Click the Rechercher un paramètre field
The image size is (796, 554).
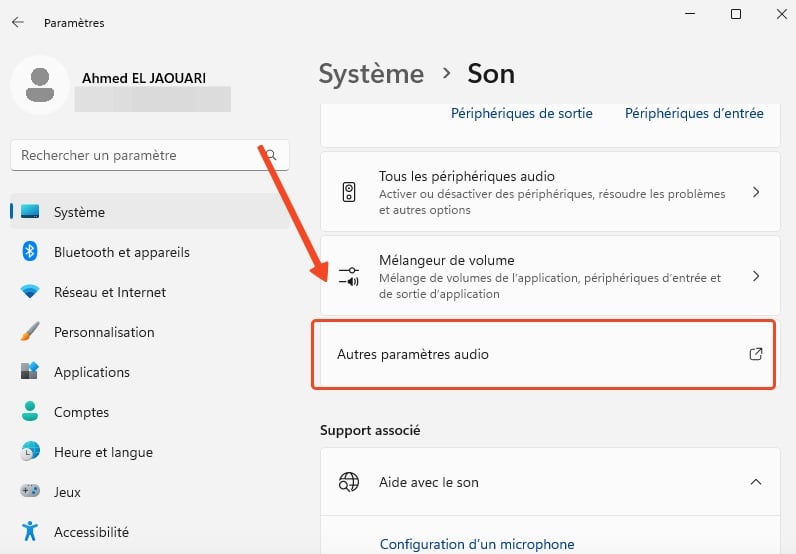150,155
